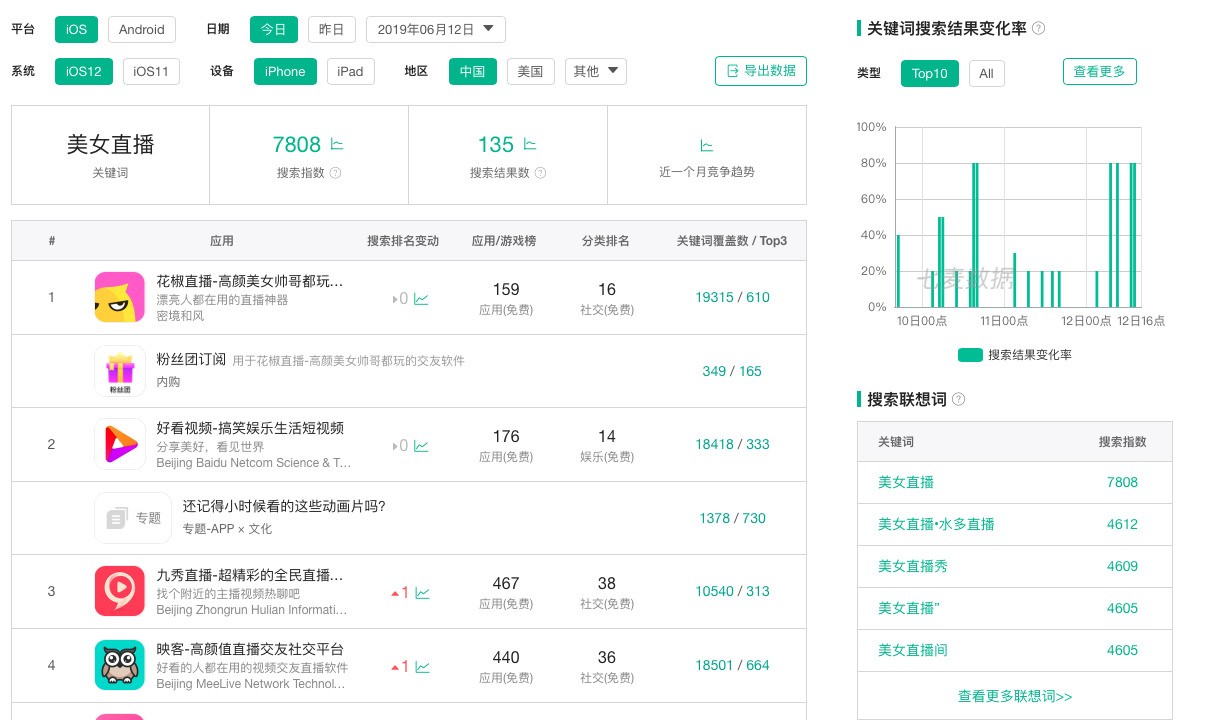Image resolution: width=1205 pixels, height=720 pixels.
Task: Select 昨日 date option
Action: (331, 29)
